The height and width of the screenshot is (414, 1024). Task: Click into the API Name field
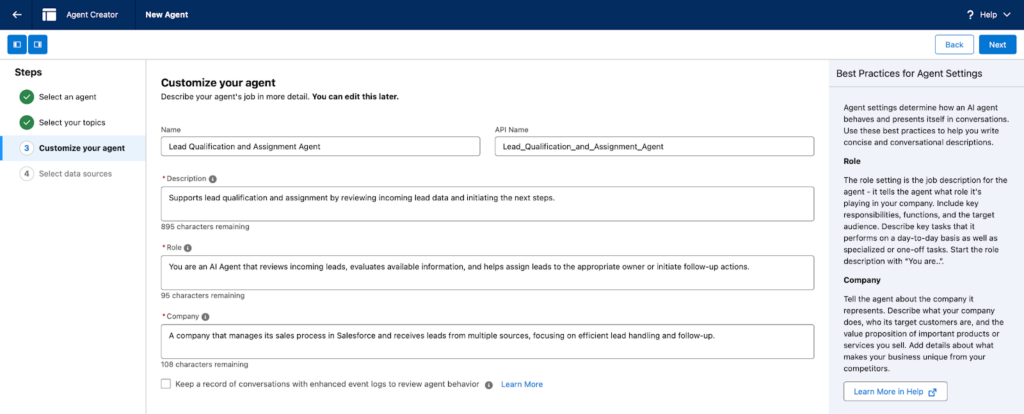pyautogui.click(x=654, y=146)
